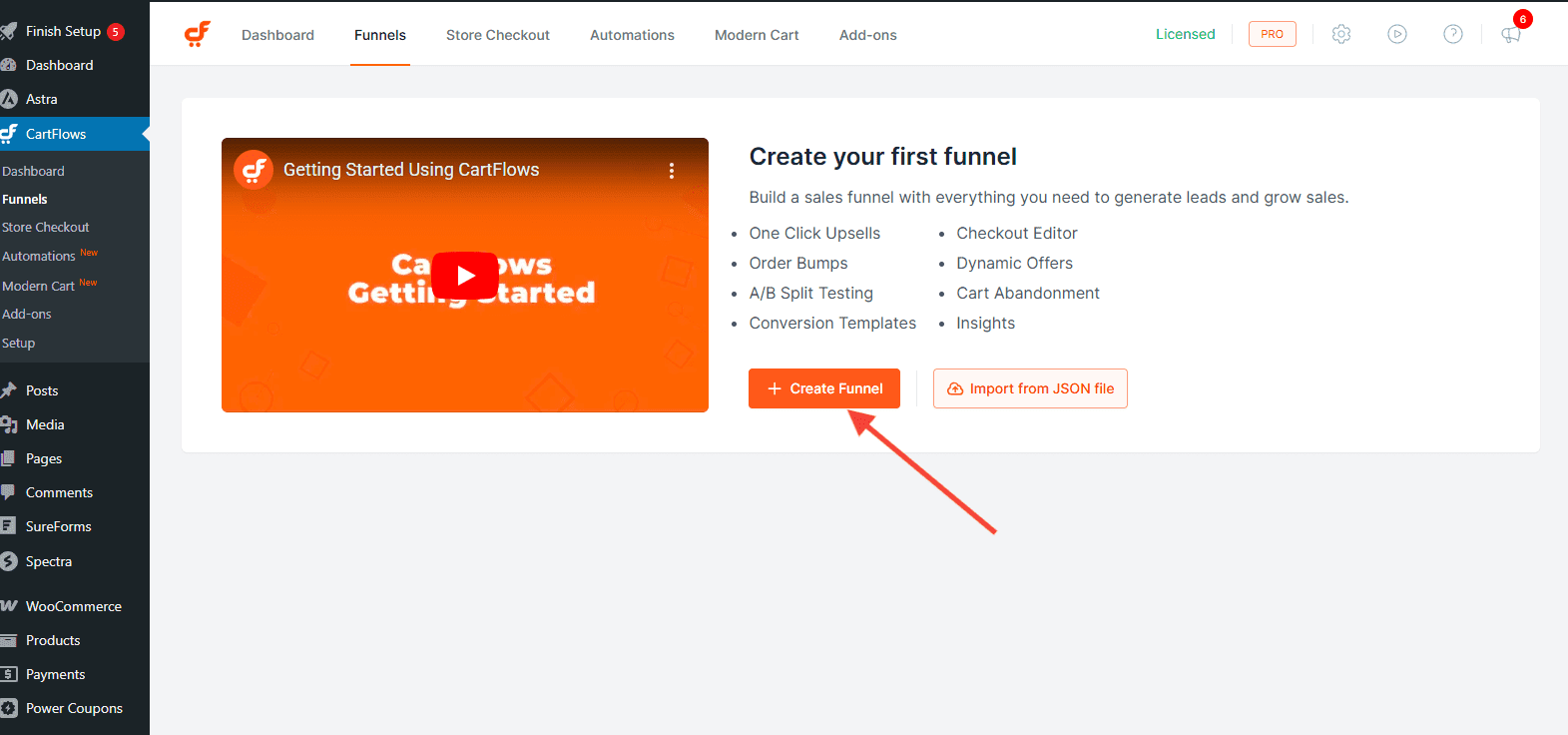Click the Finish Setup rocket icon
1568x735 pixels.
point(9,31)
